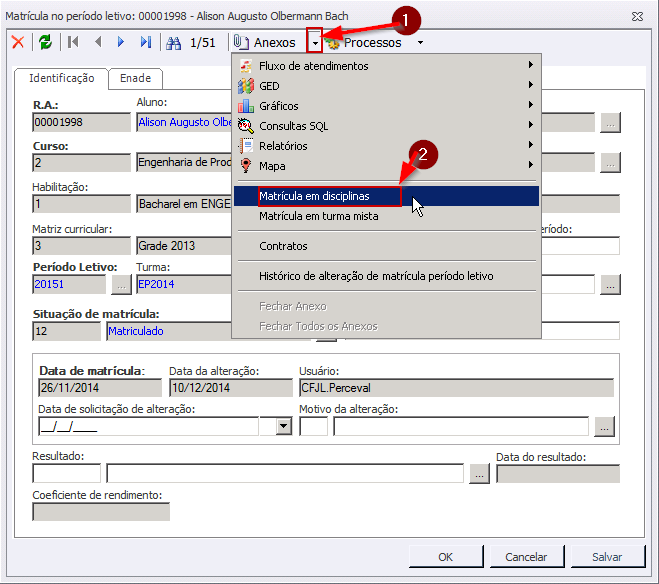Click browse button next to Período Letivo
Image resolution: width=659 pixels, height=584 pixels.
point(120,285)
